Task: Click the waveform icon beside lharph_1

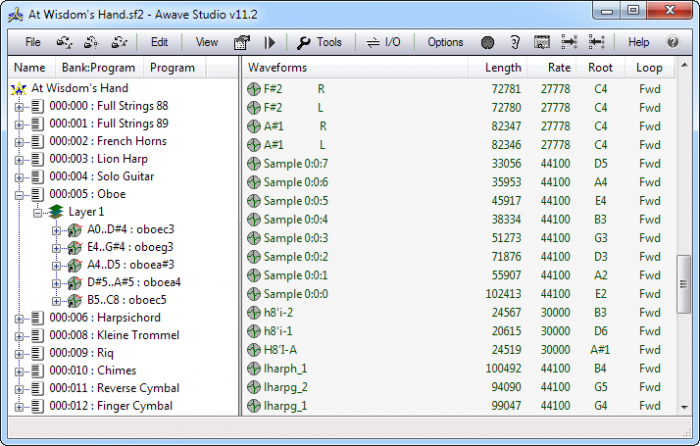Action: pos(254,369)
